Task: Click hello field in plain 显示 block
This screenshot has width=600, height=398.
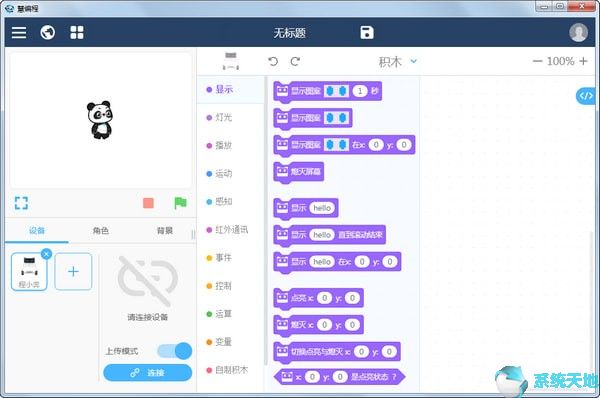Action: pos(322,208)
